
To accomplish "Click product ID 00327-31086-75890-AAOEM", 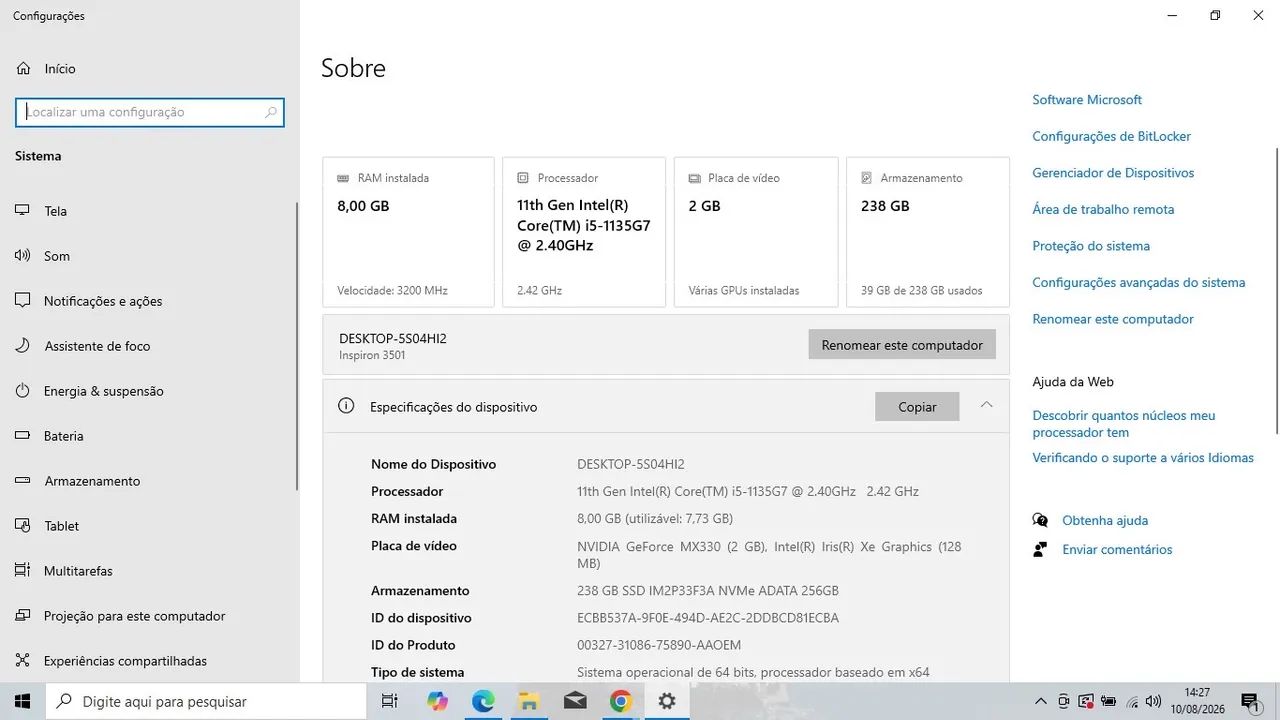I will (x=659, y=645).
